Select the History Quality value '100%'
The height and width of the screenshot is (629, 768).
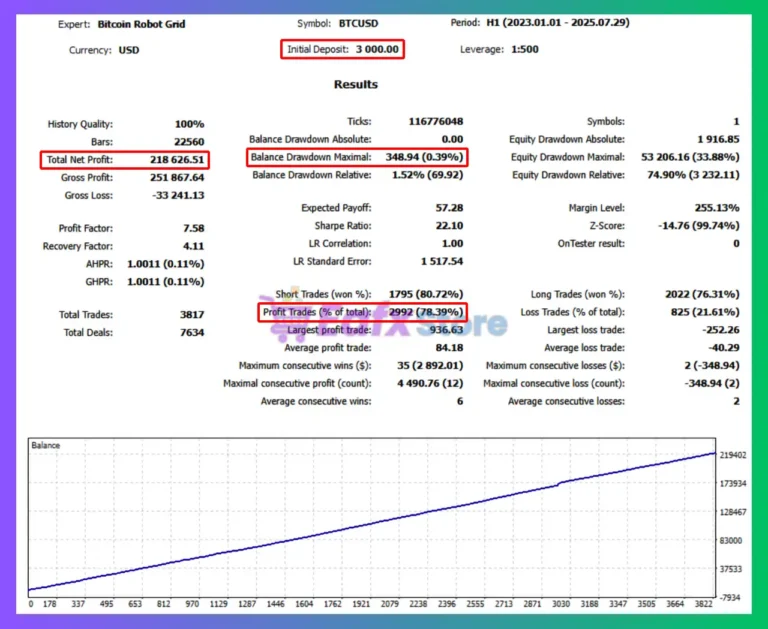tap(189, 124)
